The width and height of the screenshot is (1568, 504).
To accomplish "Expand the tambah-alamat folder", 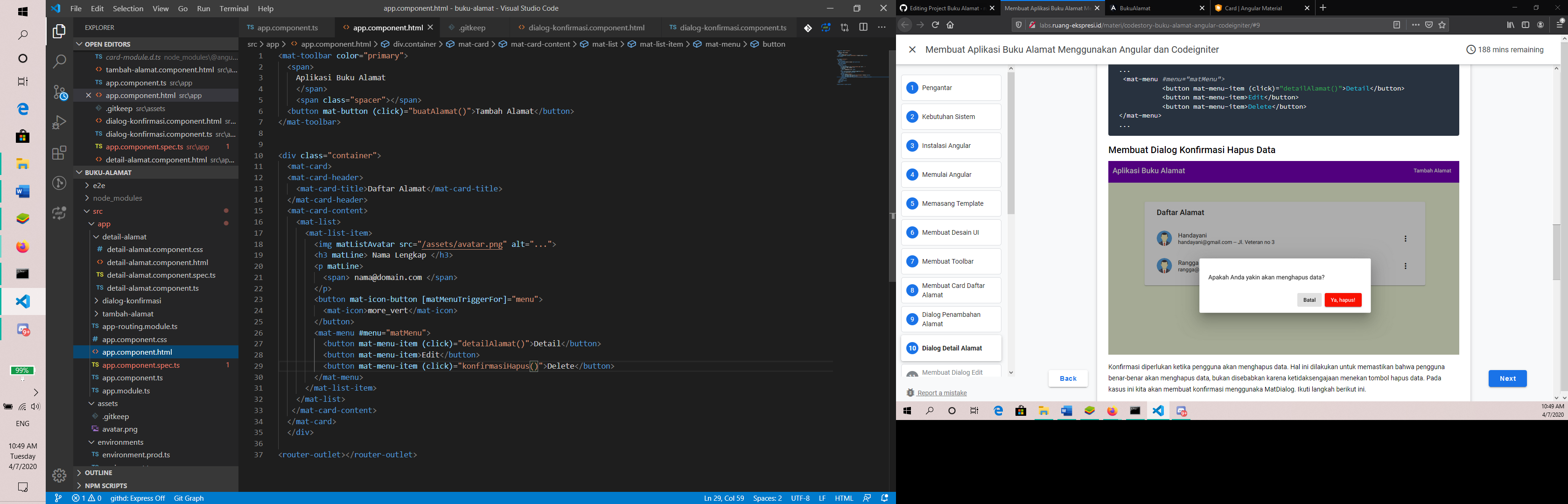I will click(x=156, y=314).
